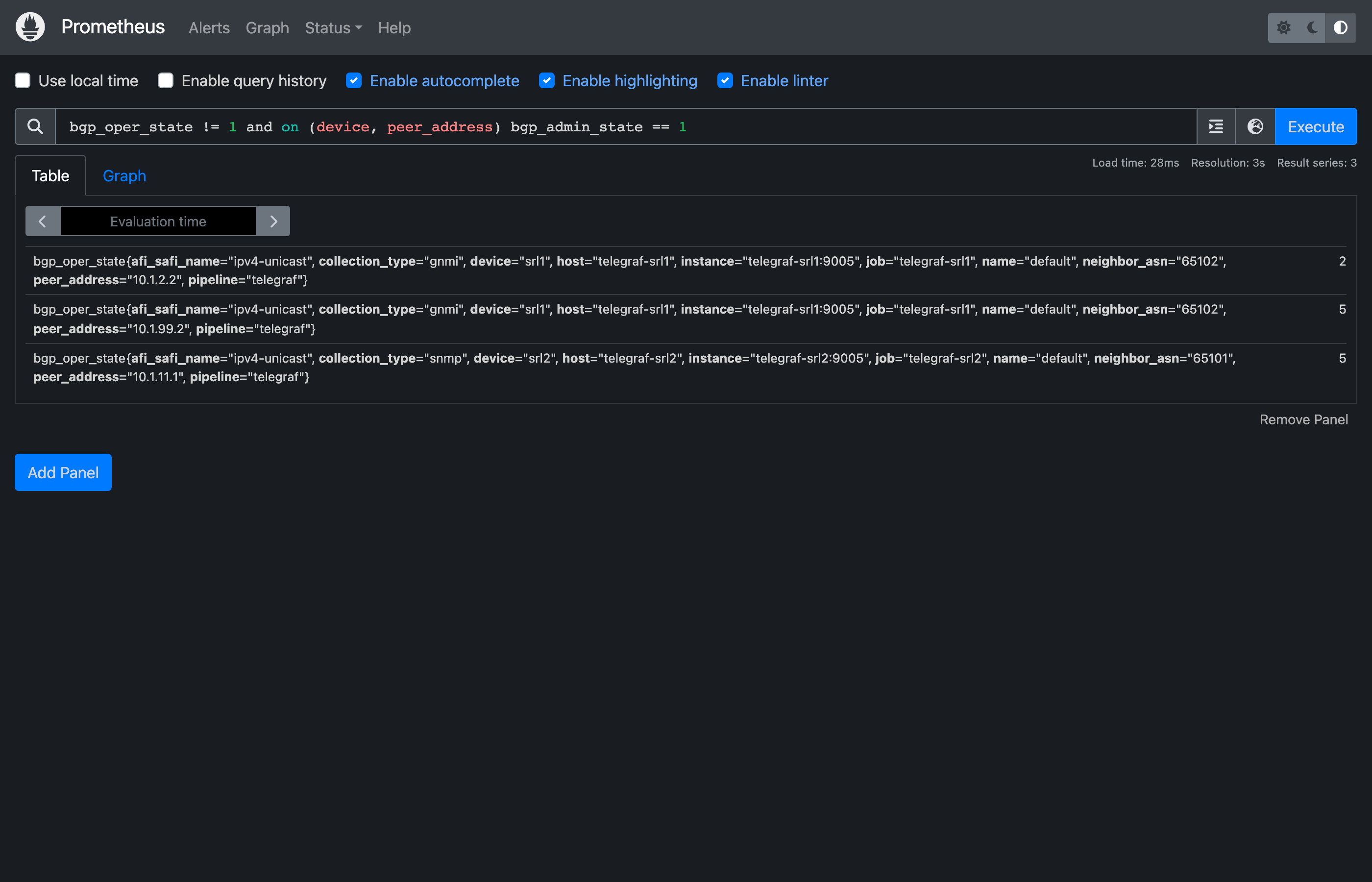Screen dimensions: 1372x882
Task: Turn off the Enable linter checkbox
Action: coord(725,80)
